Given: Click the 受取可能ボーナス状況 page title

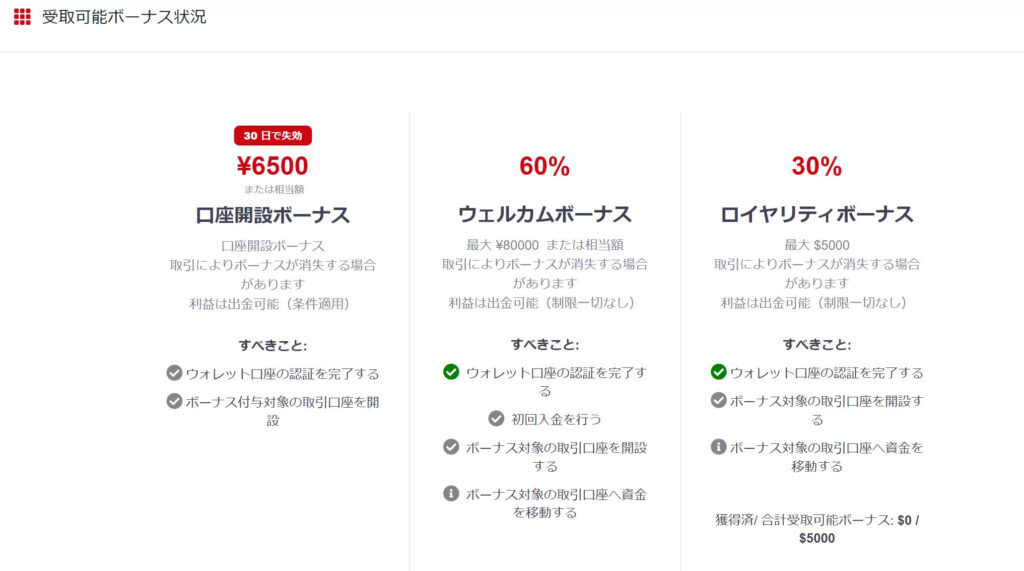Looking at the screenshot, I should pyautogui.click(x=124, y=17).
